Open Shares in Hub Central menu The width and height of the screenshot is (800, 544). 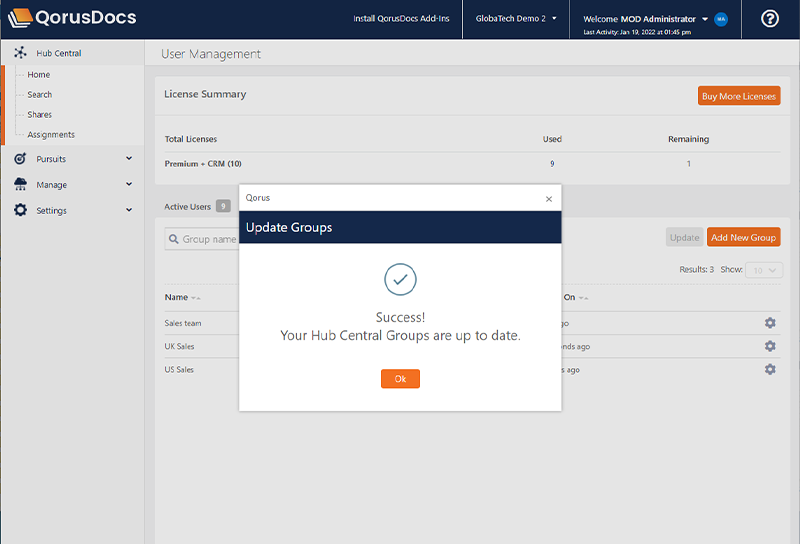40,114
